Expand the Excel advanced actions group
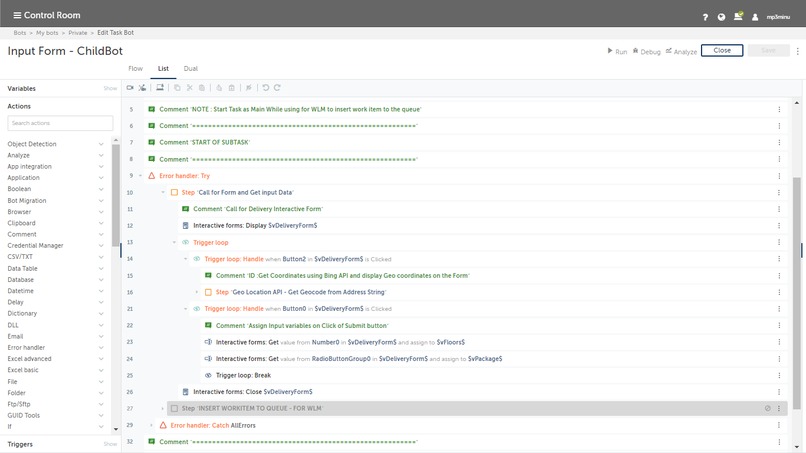 pyautogui.click(x=101, y=359)
